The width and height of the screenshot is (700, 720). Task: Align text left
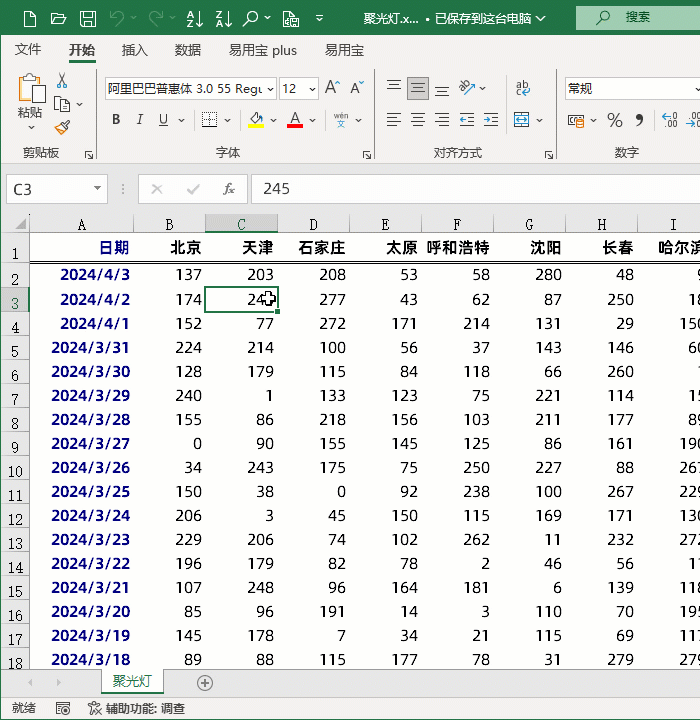(x=394, y=120)
